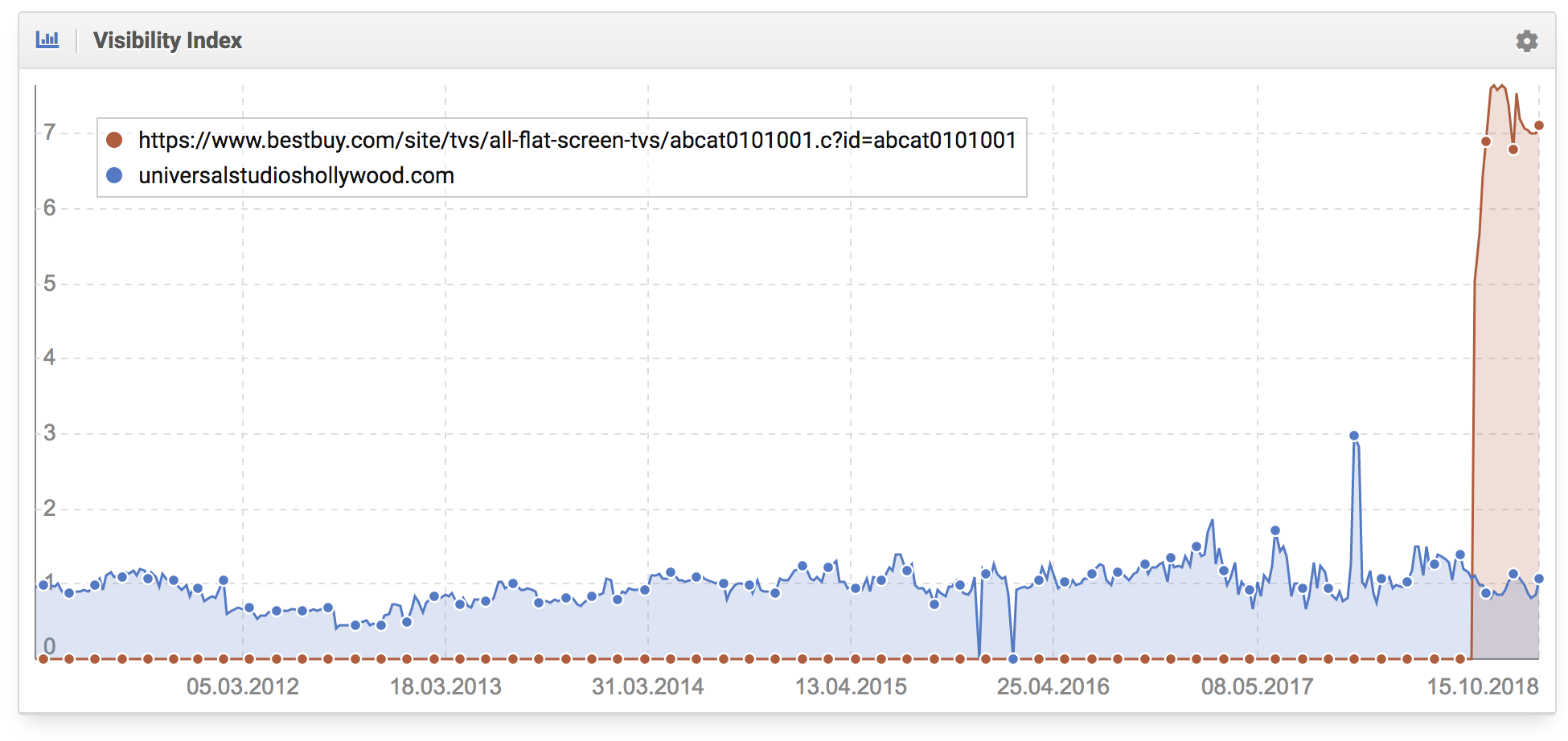Click the 13.04.2015 date axis label
The height and width of the screenshot is (741, 1568).
pyautogui.click(x=851, y=686)
